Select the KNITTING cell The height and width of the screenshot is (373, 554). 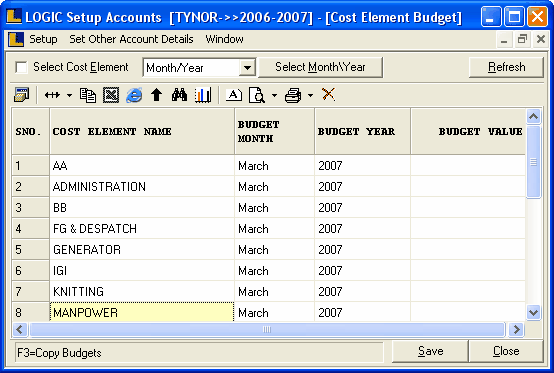142,292
